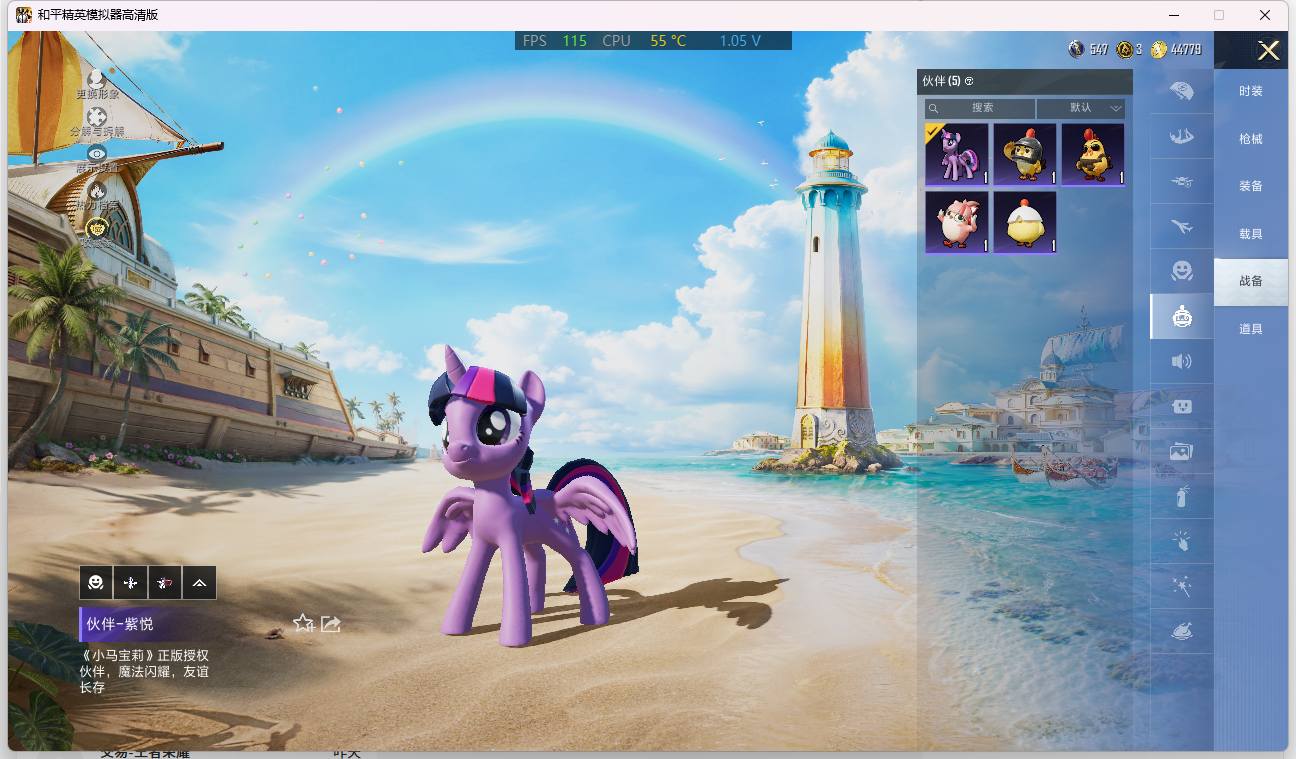Open the 默认 sort dropdown

pos(1081,108)
